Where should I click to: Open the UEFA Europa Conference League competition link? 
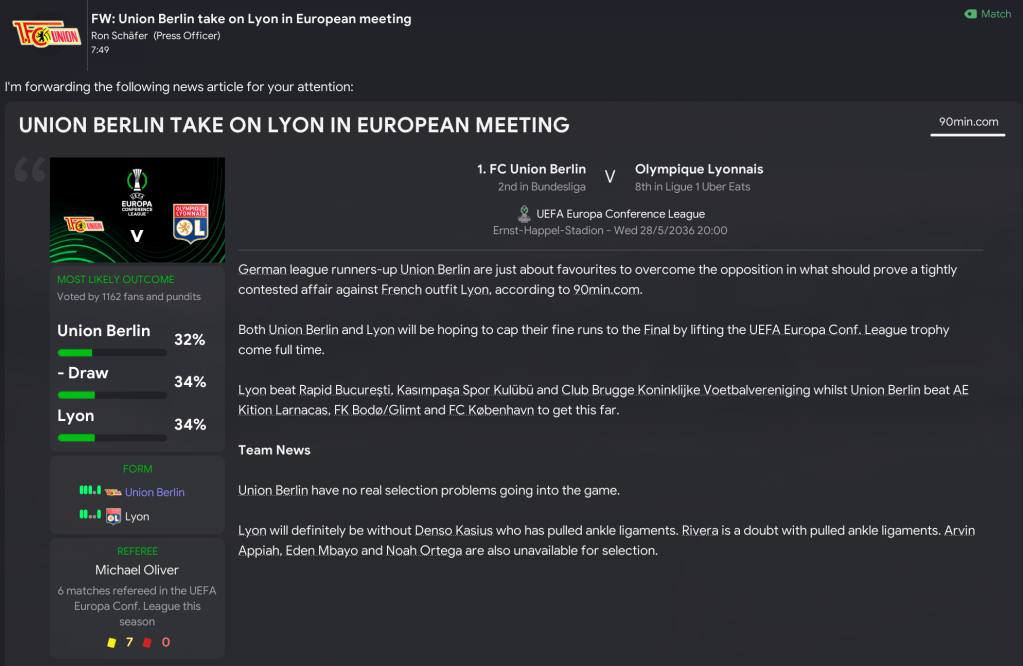click(620, 214)
